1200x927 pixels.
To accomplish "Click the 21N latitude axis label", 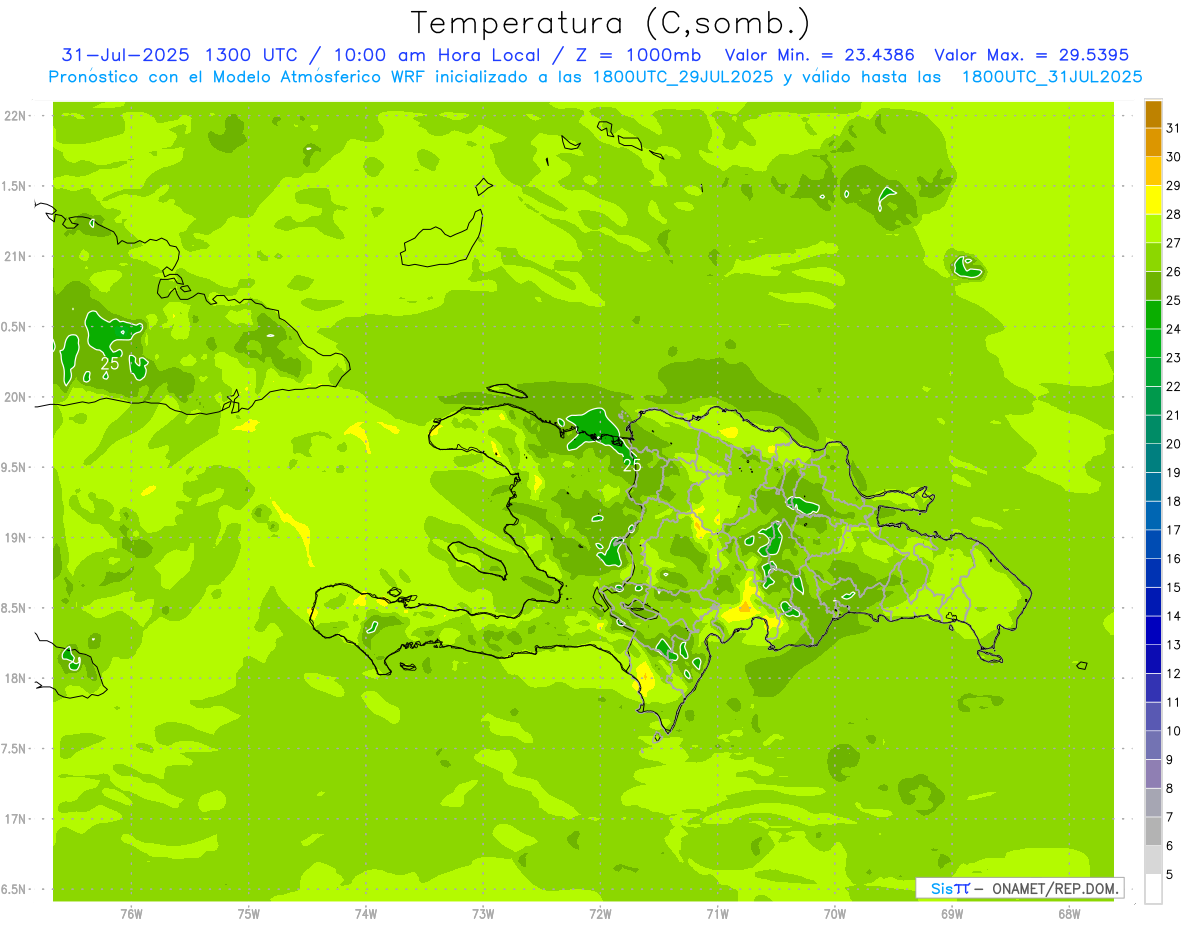I will [x=17, y=257].
